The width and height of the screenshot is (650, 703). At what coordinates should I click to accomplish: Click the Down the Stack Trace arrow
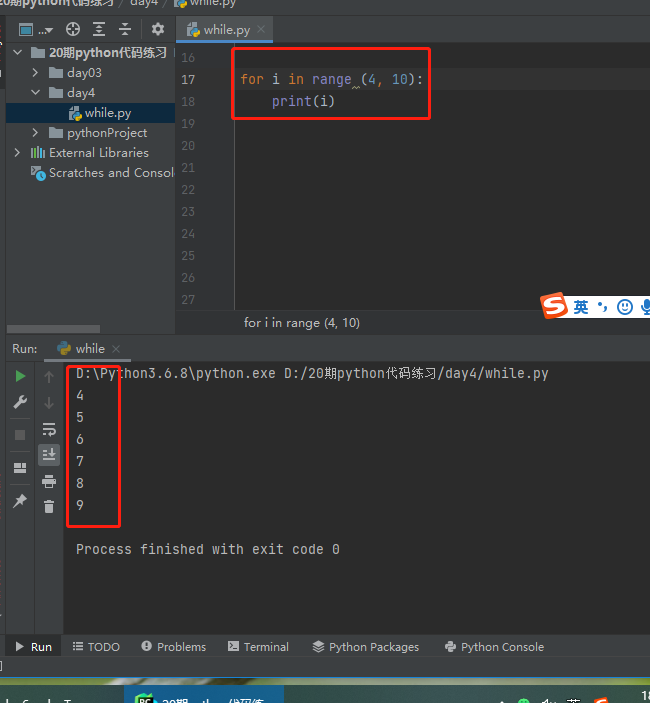49,403
